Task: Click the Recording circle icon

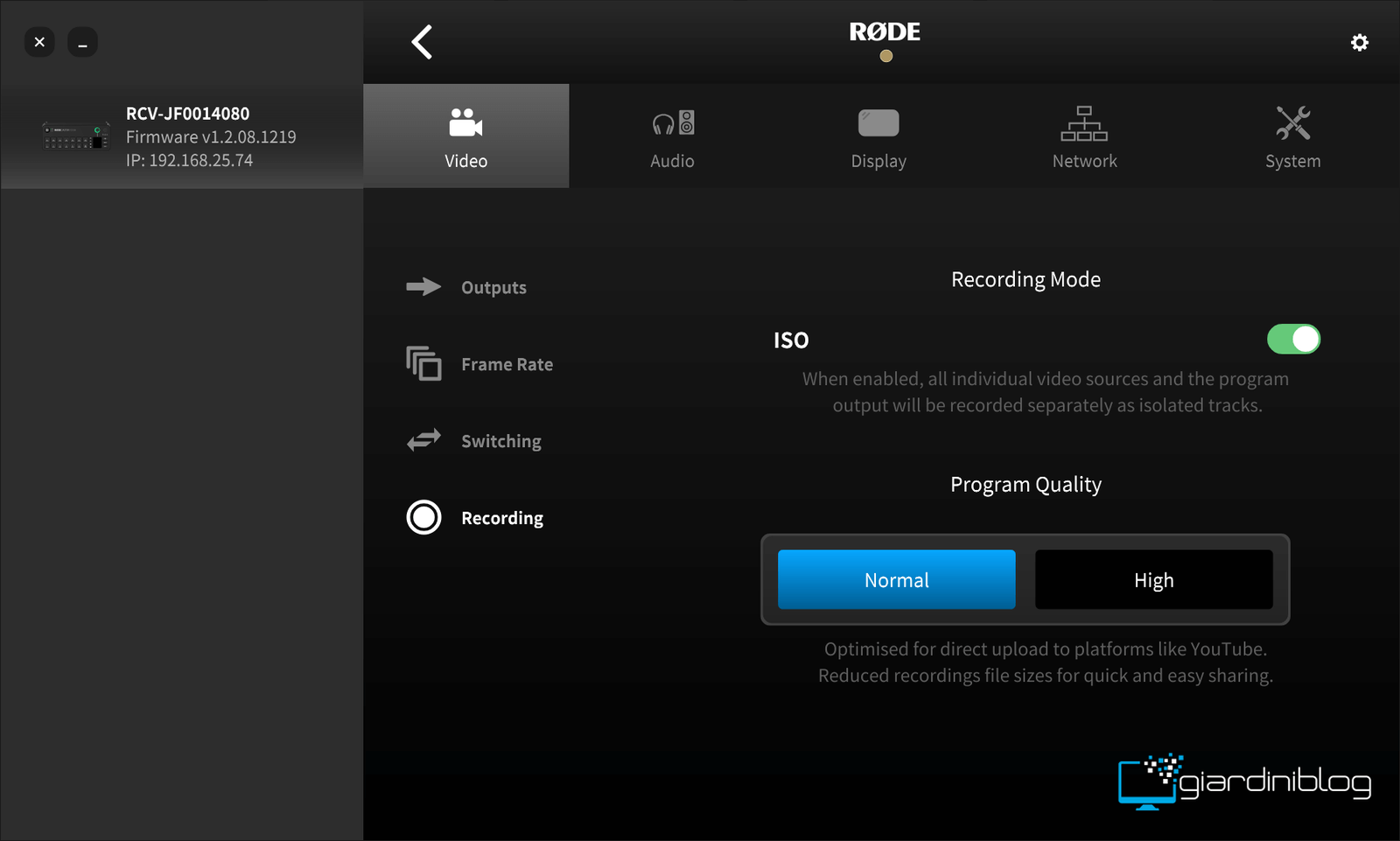Action: (x=423, y=517)
